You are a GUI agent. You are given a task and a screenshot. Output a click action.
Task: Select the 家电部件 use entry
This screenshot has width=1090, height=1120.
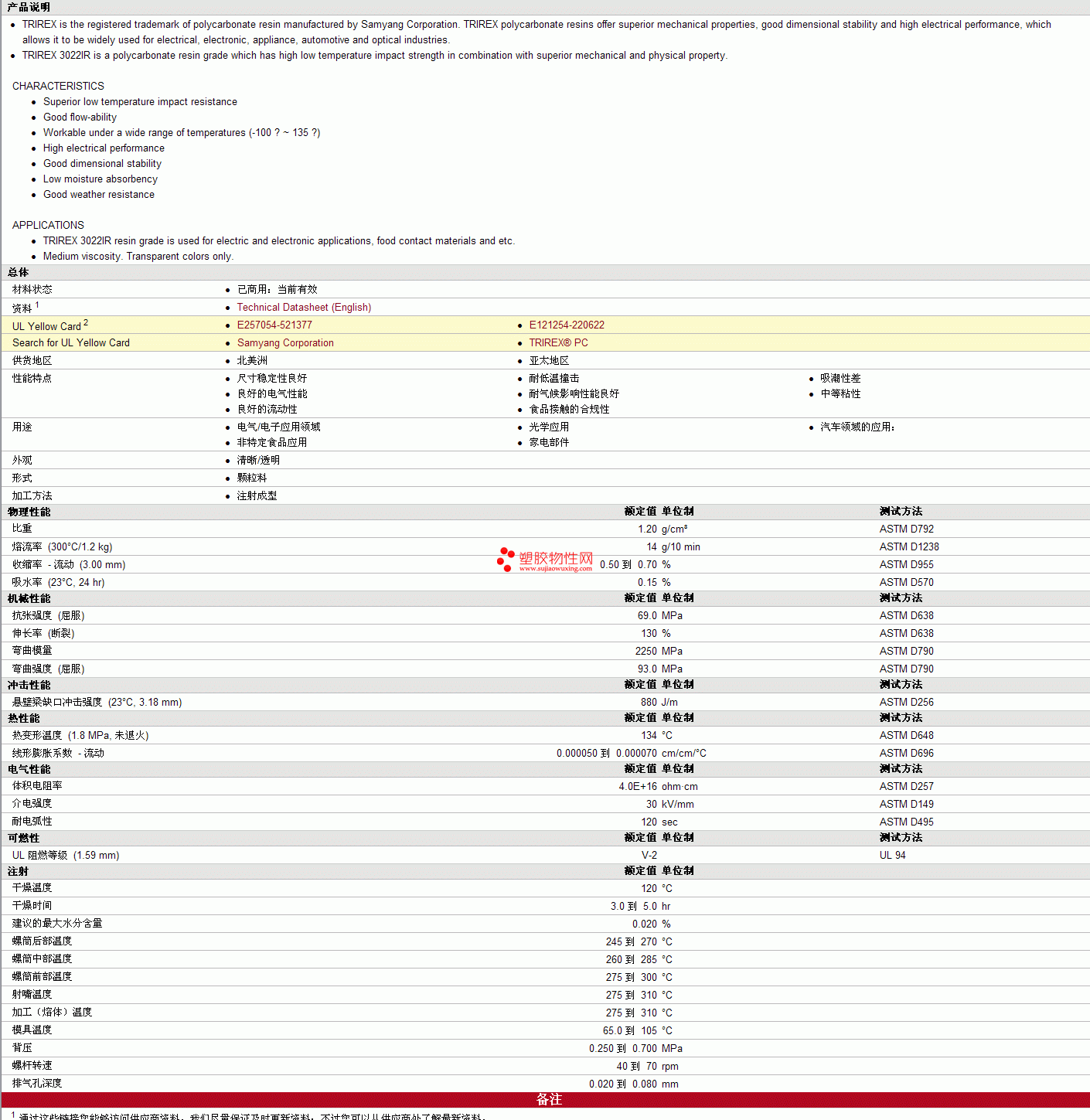coord(549,443)
